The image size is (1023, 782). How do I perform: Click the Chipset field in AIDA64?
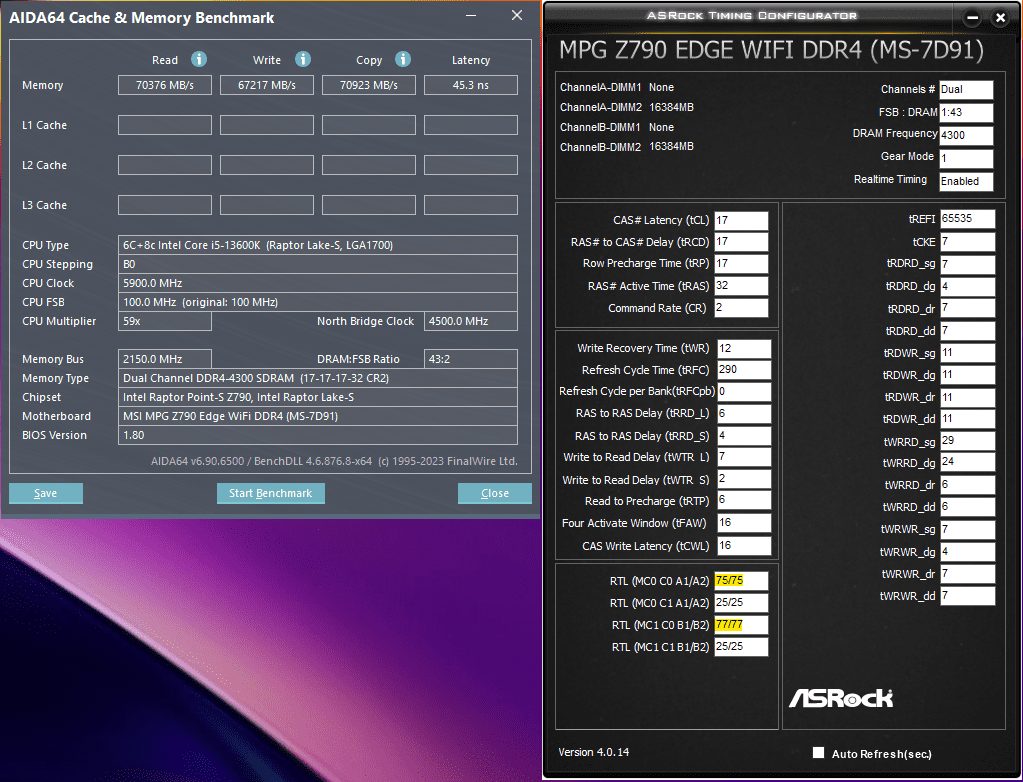[x=318, y=397]
